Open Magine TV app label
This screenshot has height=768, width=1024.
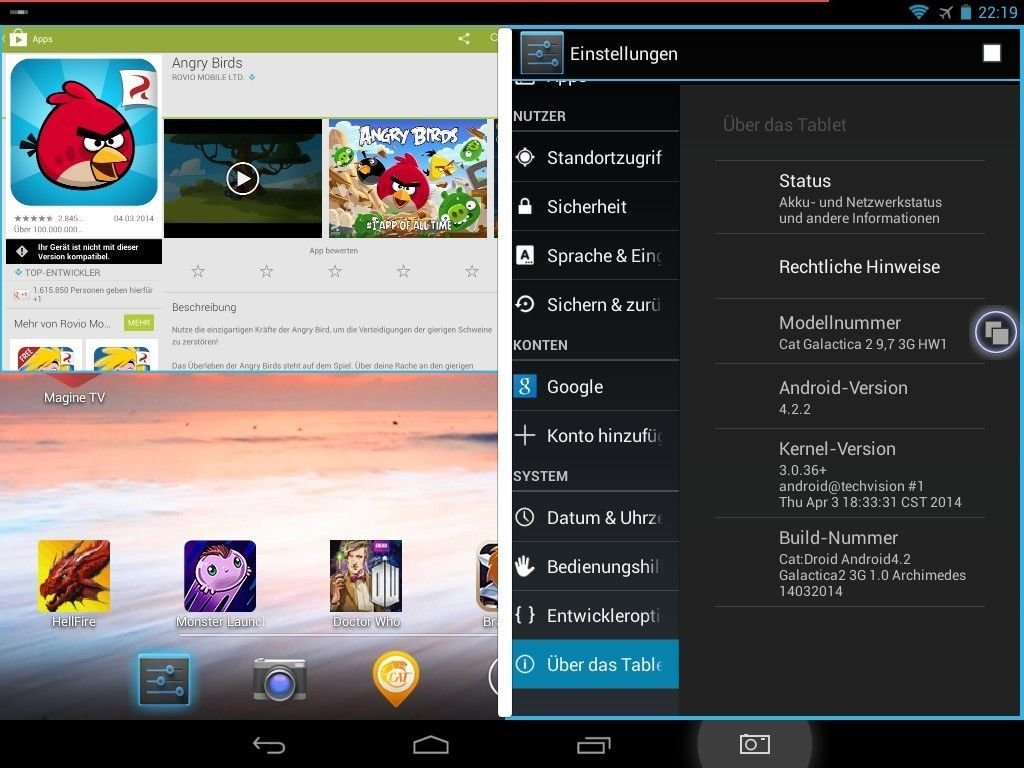[x=74, y=397]
